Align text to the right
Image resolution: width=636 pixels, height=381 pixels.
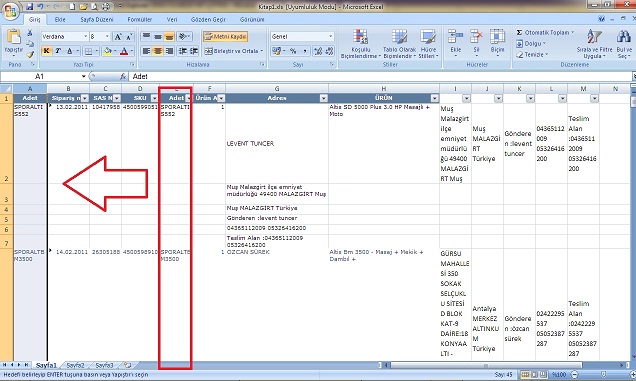[169, 51]
